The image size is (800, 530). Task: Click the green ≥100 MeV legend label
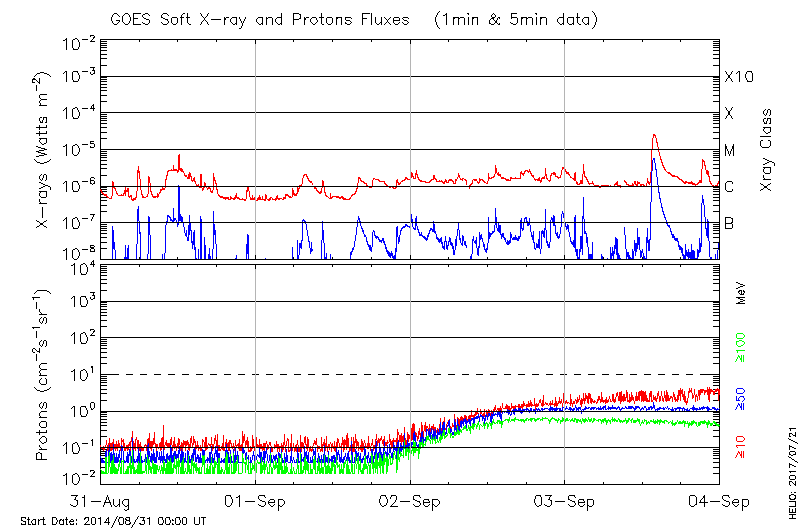pyautogui.click(x=741, y=345)
